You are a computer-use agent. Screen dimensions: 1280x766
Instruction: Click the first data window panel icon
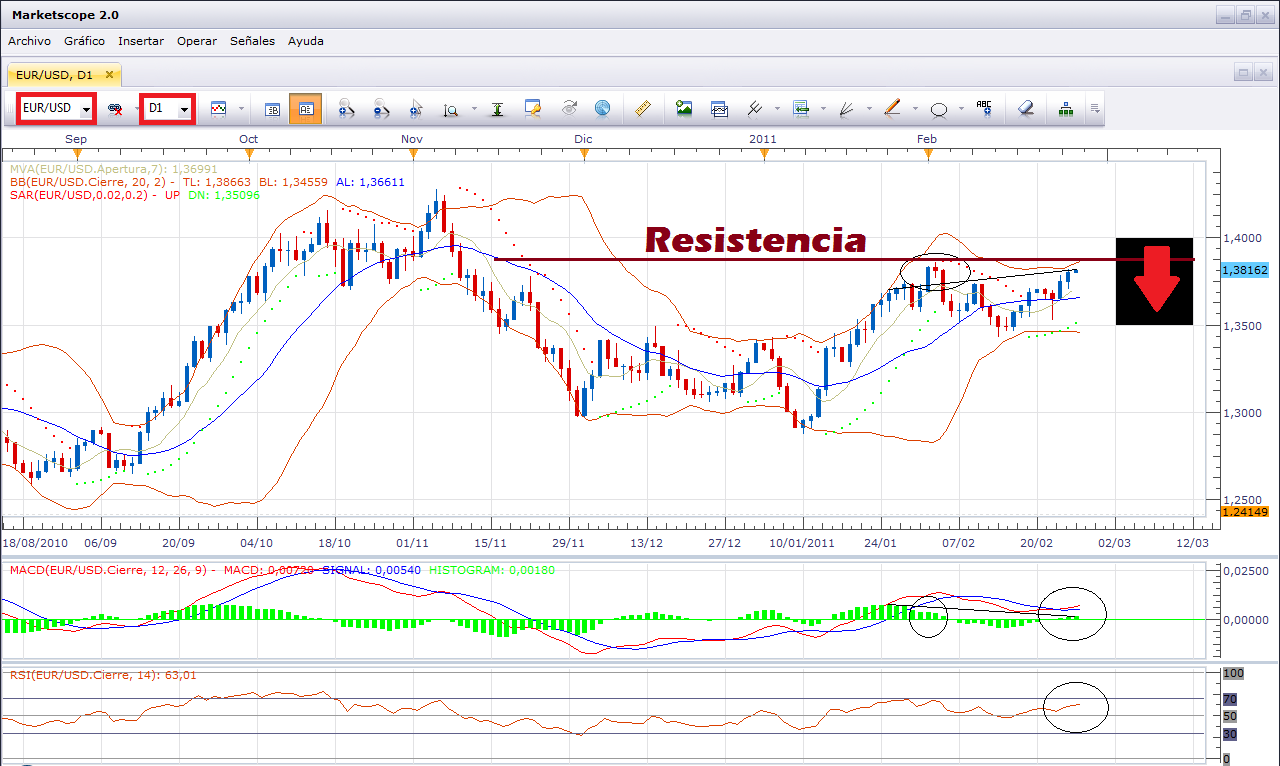[x=272, y=108]
